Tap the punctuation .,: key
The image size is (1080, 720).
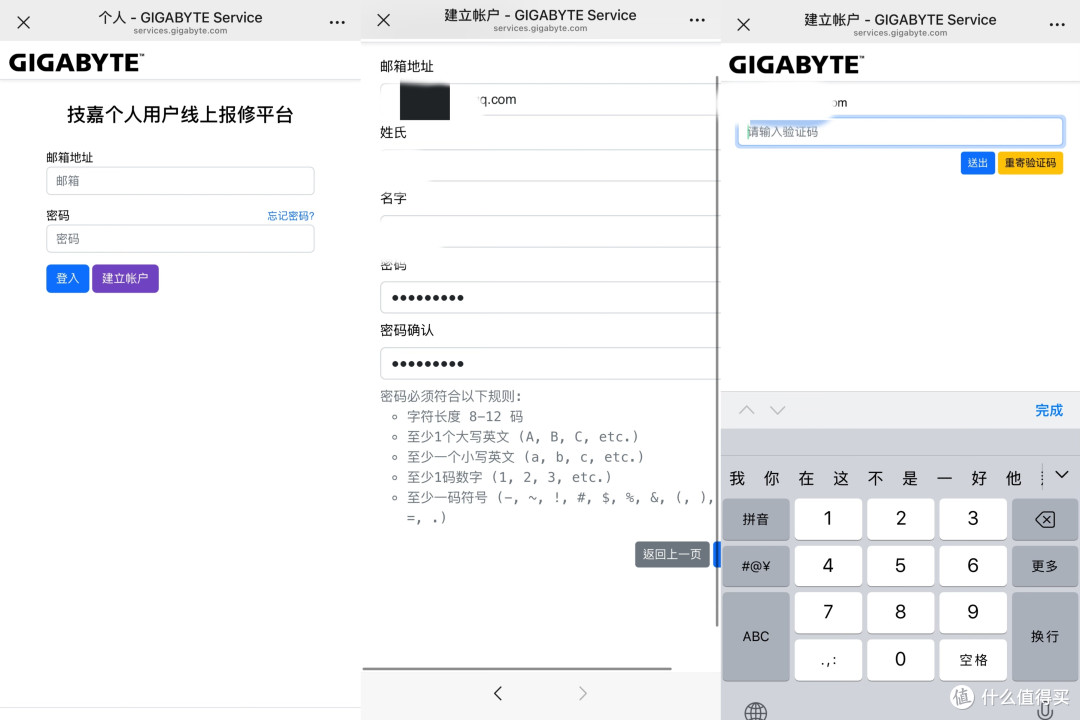pyautogui.click(x=828, y=660)
